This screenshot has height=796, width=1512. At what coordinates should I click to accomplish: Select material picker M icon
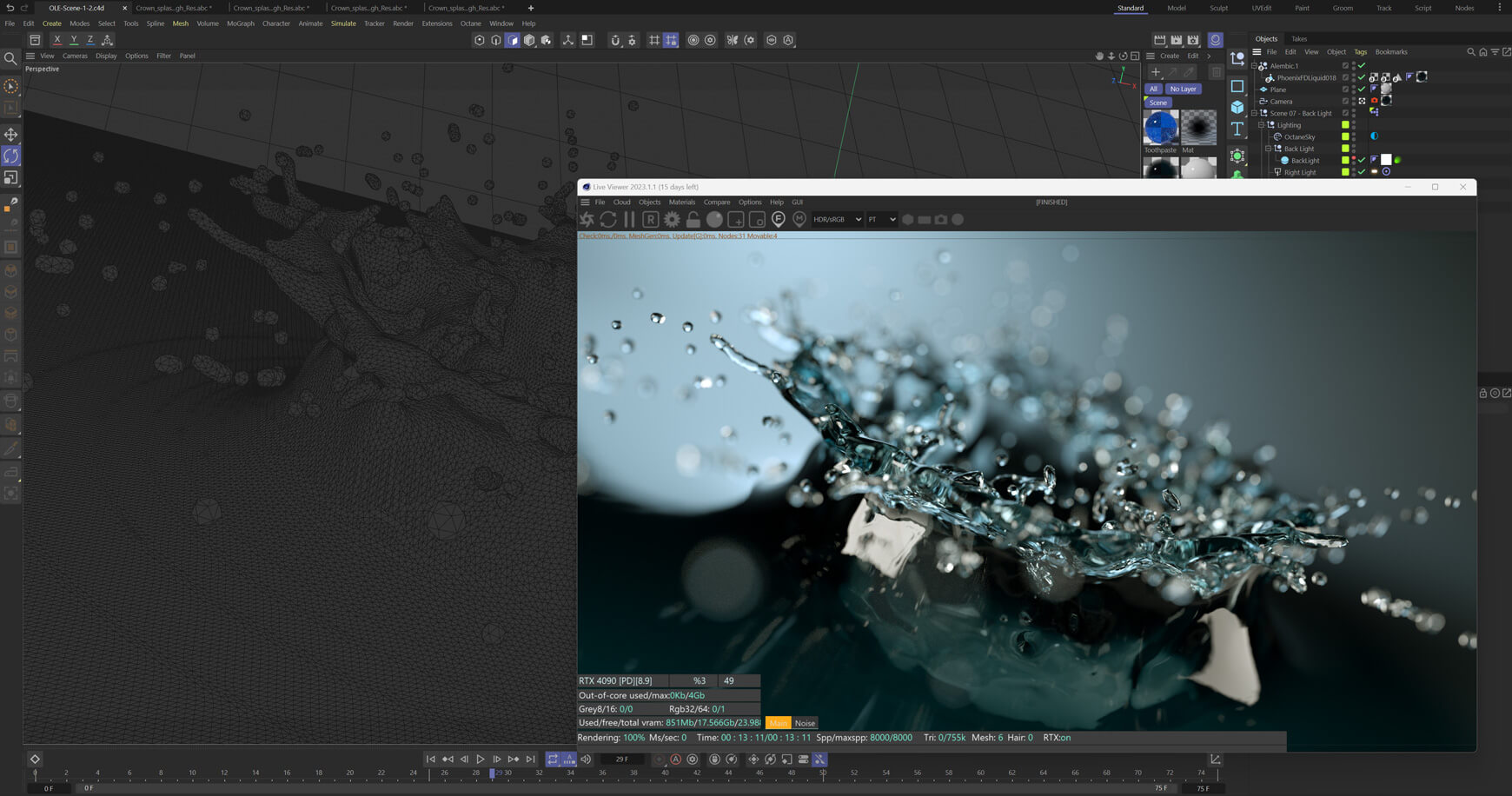(x=799, y=219)
